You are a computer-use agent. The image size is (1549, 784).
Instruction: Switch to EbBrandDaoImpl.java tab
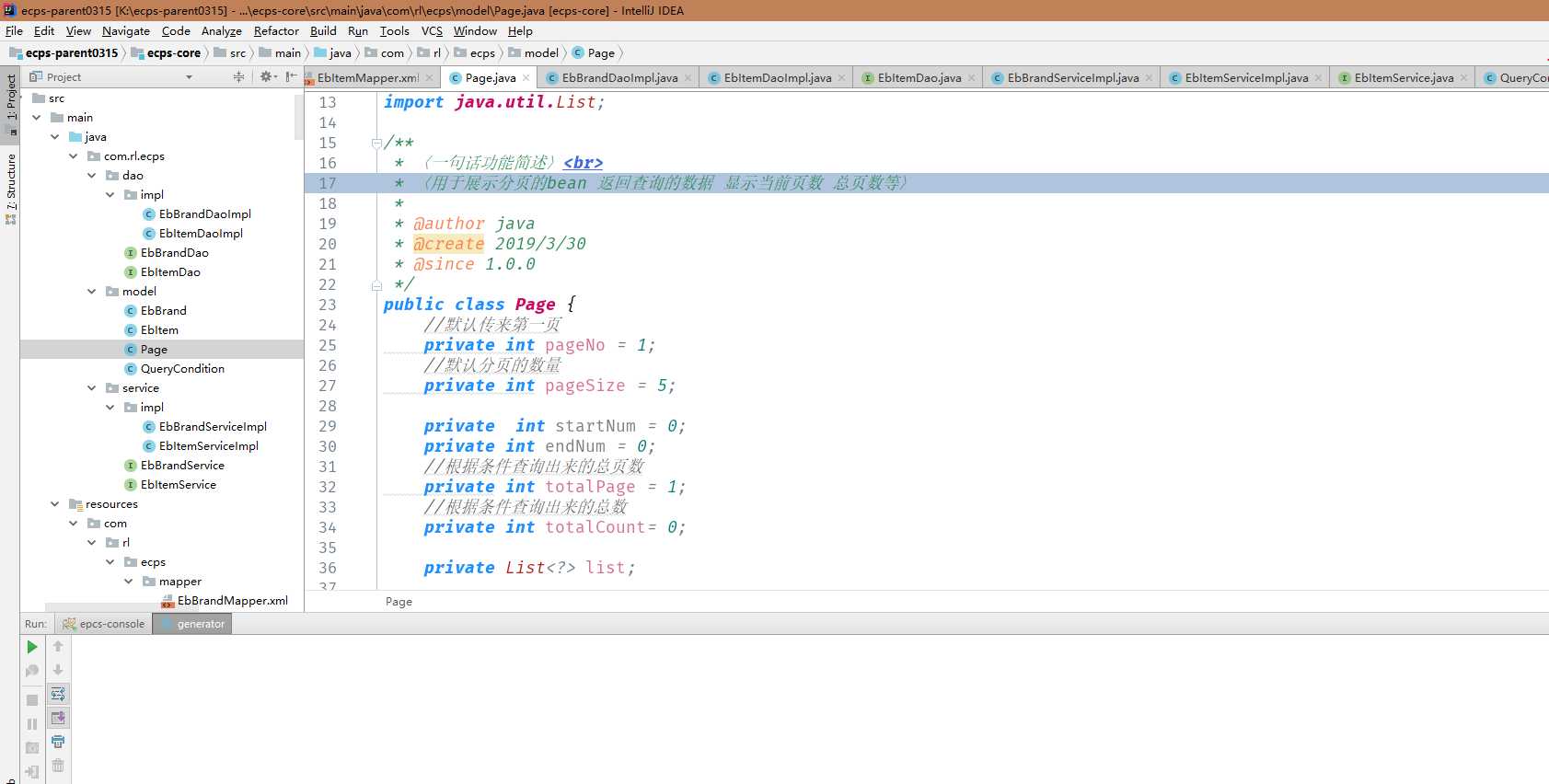[619, 78]
